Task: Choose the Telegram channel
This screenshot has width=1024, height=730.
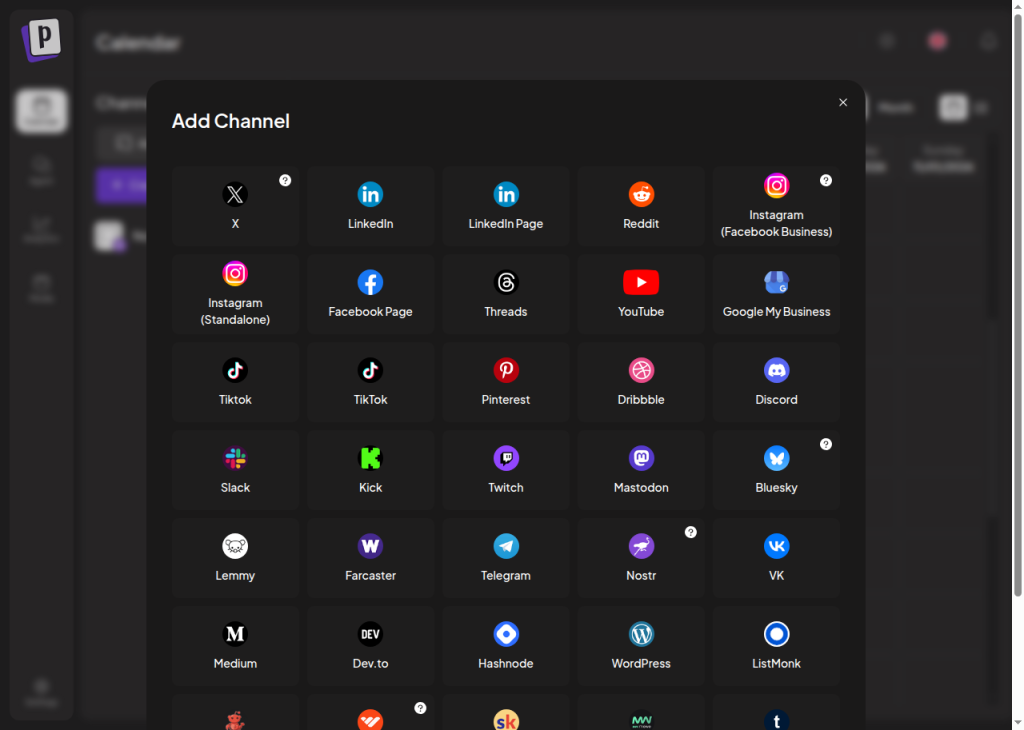Action: point(505,558)
